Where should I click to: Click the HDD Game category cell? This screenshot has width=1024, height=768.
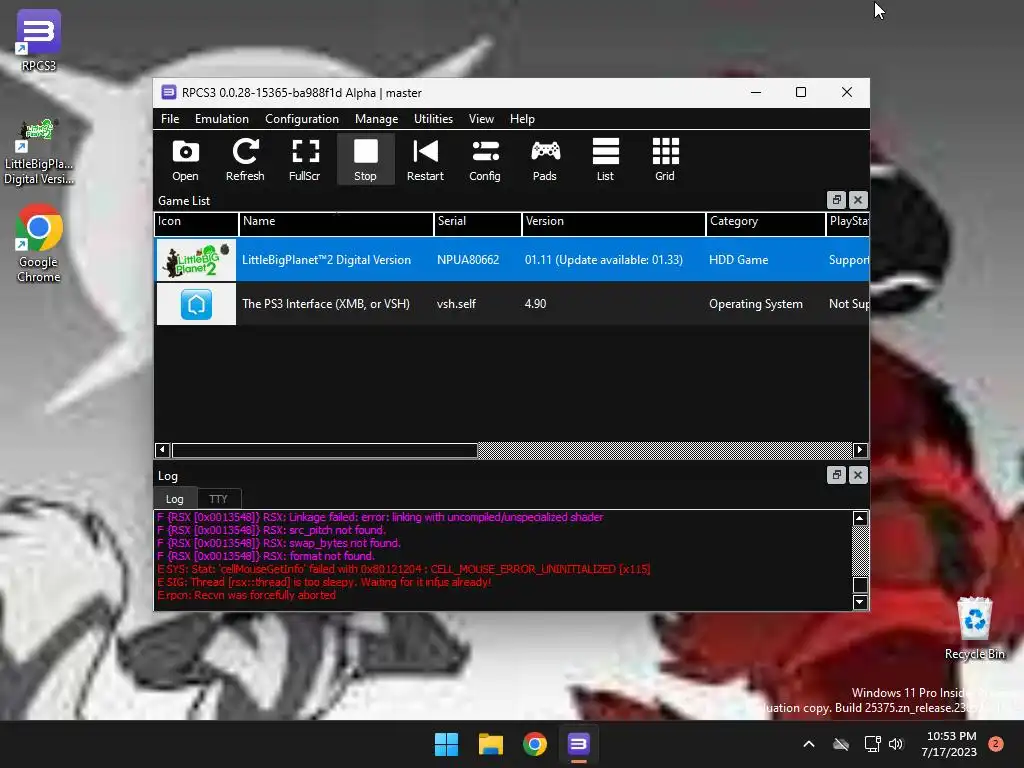pyautogui.click(x=738, y=260)
